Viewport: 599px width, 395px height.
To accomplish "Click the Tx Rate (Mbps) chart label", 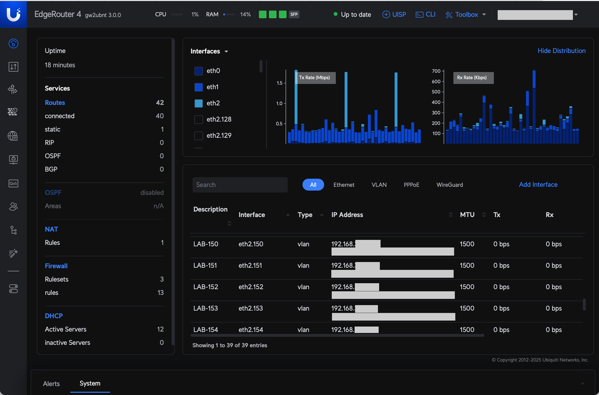I will coord(315,78).
